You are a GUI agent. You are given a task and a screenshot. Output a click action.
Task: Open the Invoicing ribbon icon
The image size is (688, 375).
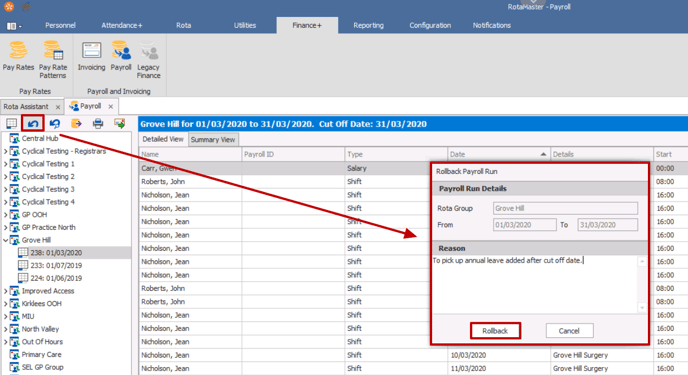pyautogui.click(x=92, y=56)
